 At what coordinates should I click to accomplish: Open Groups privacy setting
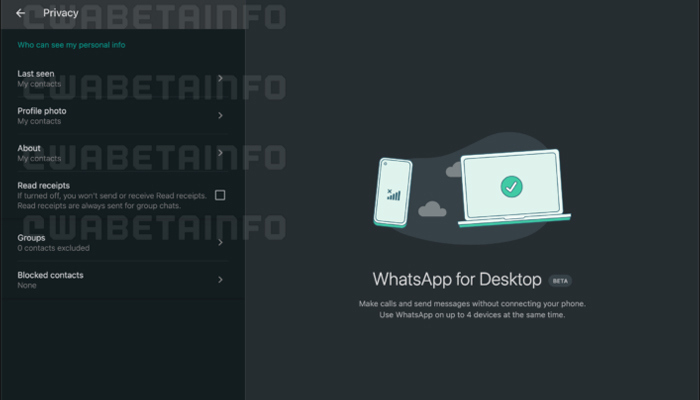click(x=122, y=242)
